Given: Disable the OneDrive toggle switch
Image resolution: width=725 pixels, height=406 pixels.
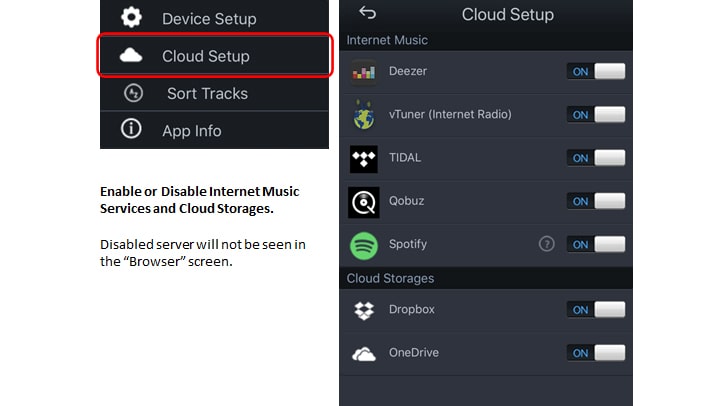Looking at the screenshot, I should 596,353.
